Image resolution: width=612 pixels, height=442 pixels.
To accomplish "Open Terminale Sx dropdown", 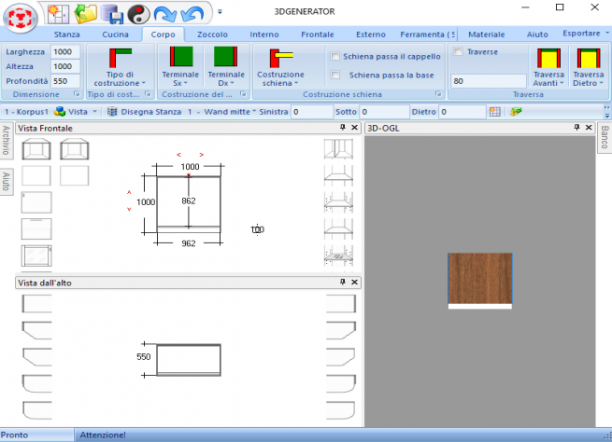I will (x=180, y=66).
